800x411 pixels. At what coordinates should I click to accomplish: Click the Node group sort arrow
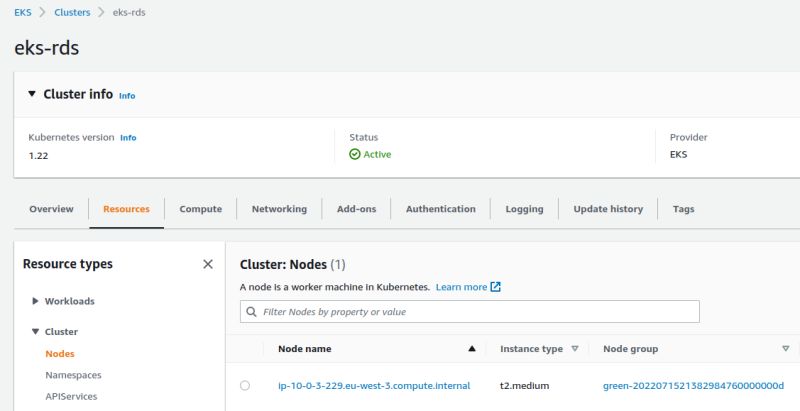[x=785, y=349]
